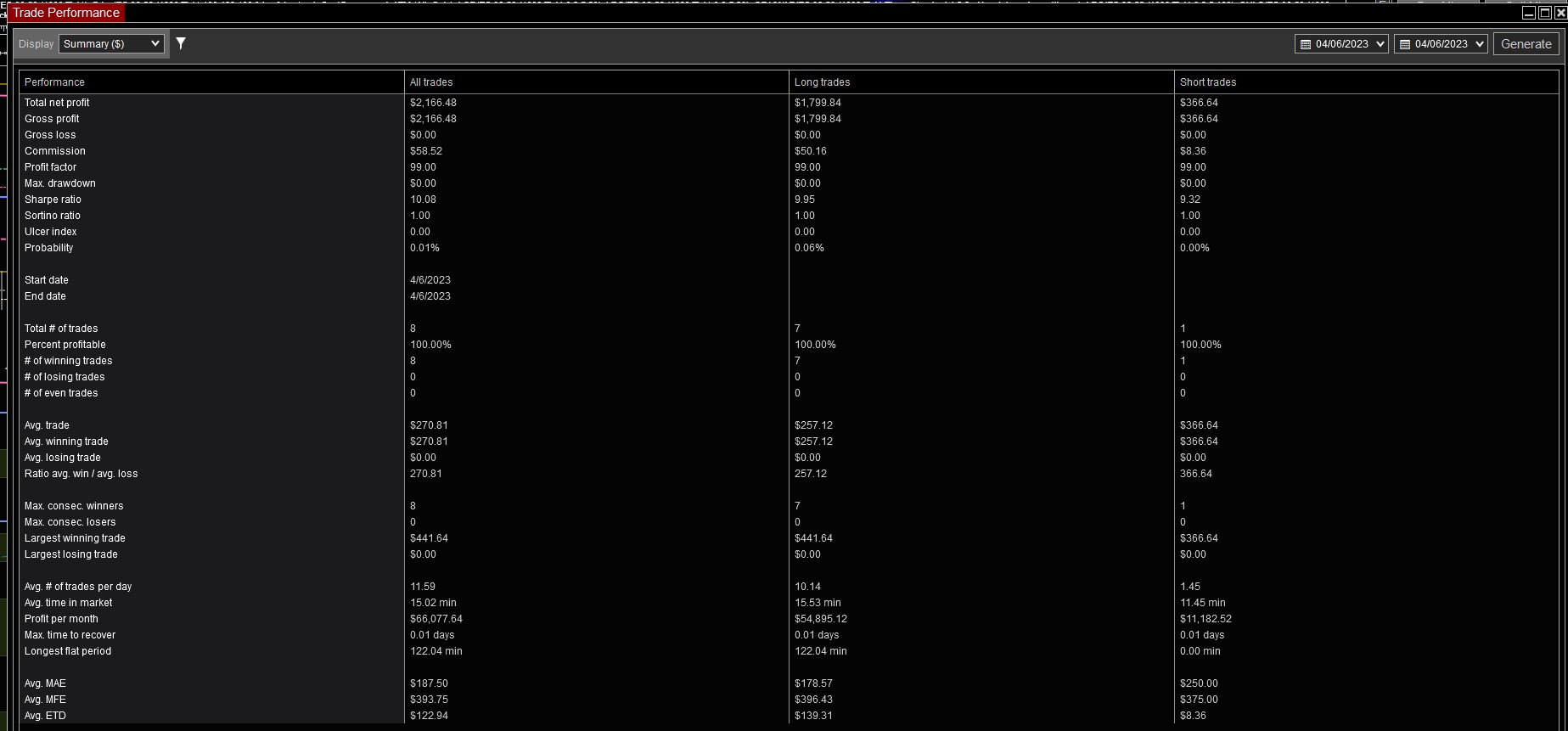Click the start date calendar icon

click(1306, 44)
